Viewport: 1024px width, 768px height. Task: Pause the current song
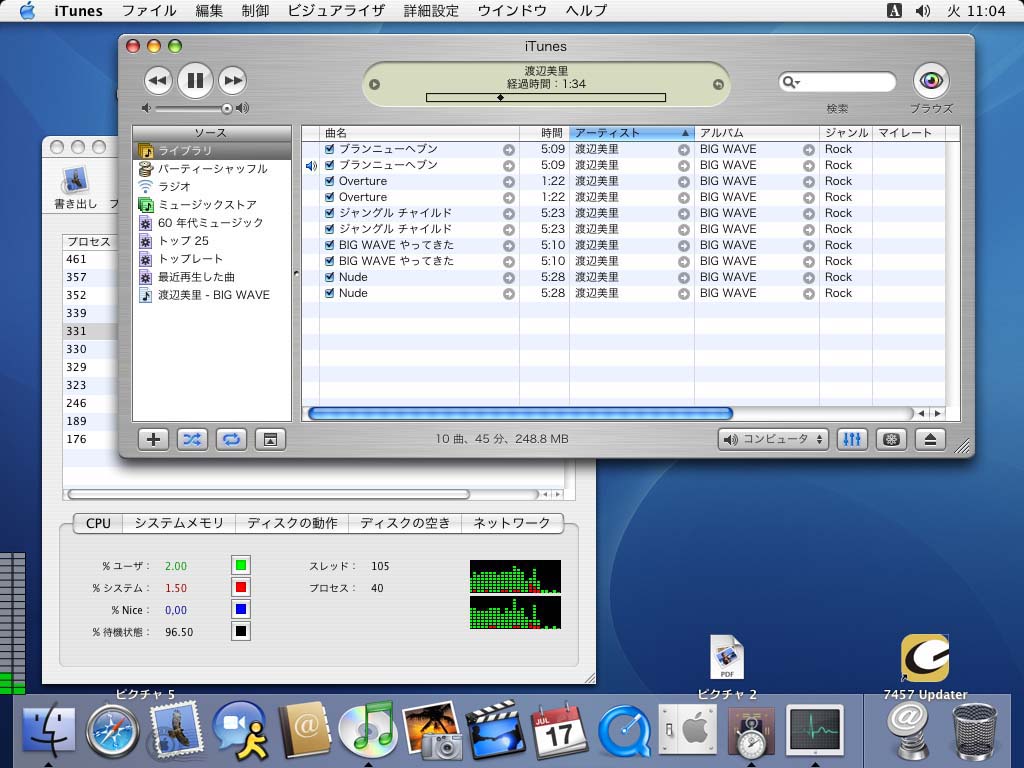195,80
